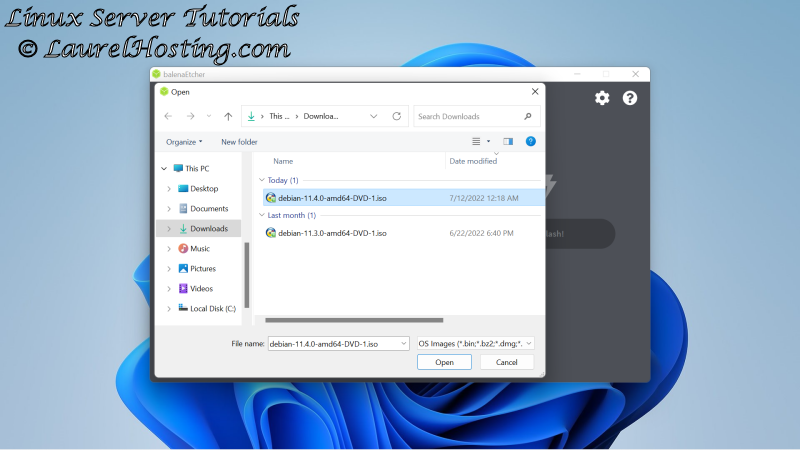800x450 pixels.
Task: Expand the Downloads tree node
Action: point(169,229)
